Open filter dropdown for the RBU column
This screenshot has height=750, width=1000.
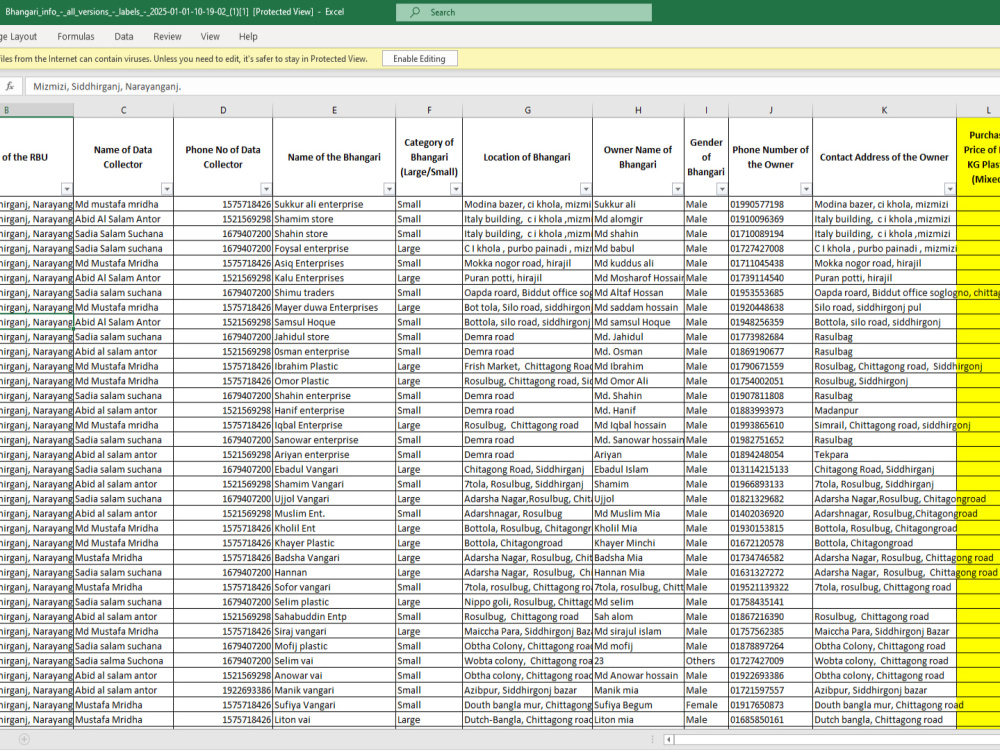[x=67, y=189]
